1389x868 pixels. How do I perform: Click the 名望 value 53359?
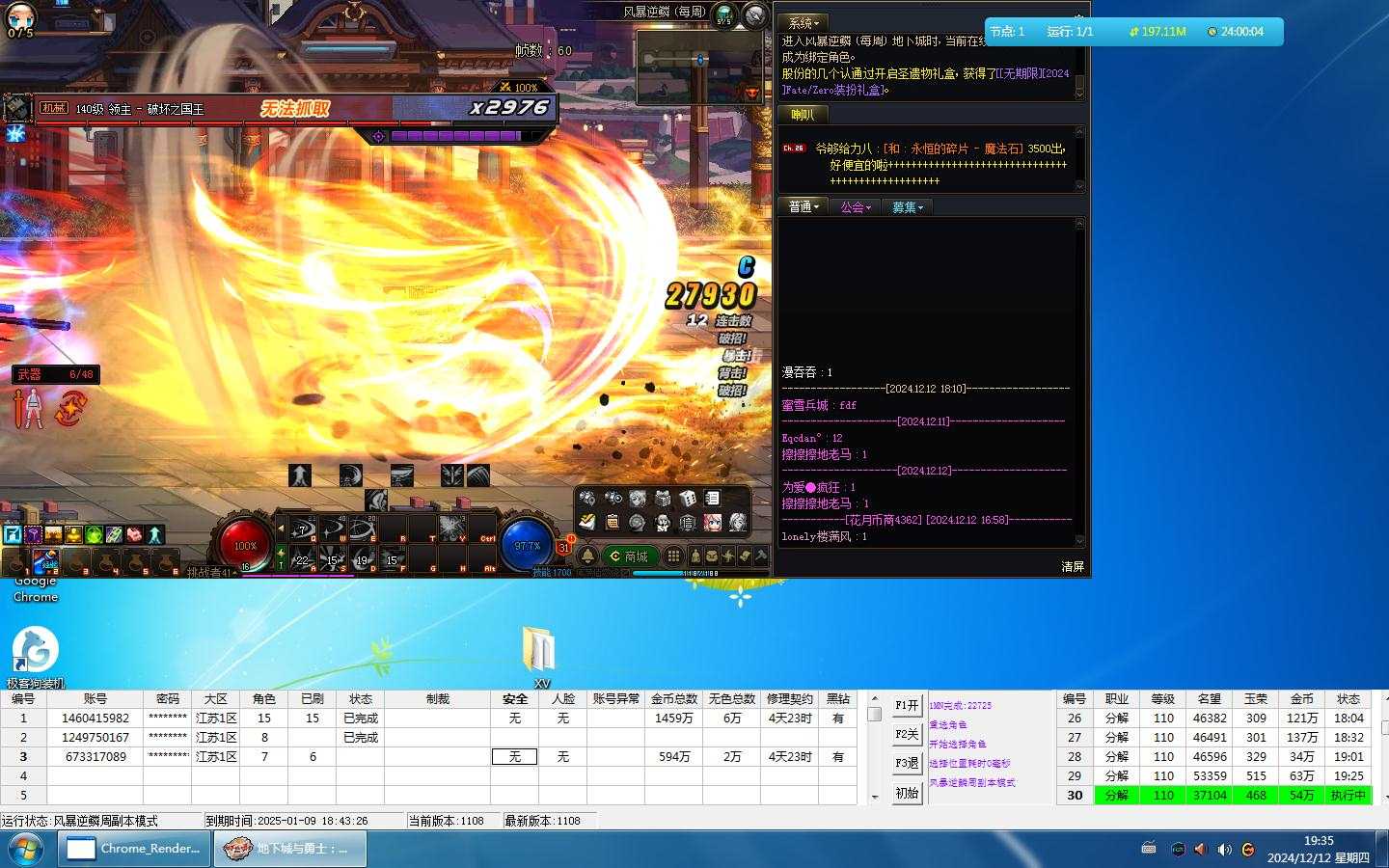pos(1210,776)
